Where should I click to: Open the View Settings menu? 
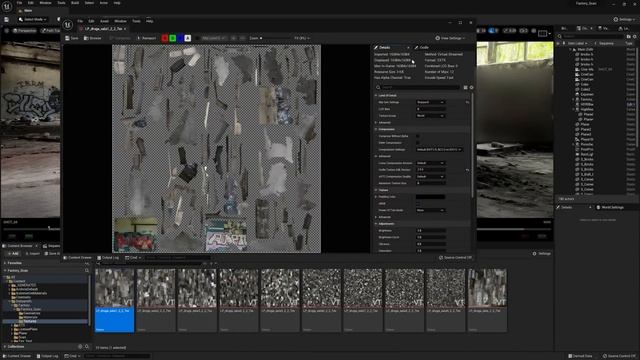(x=450, y=38)
